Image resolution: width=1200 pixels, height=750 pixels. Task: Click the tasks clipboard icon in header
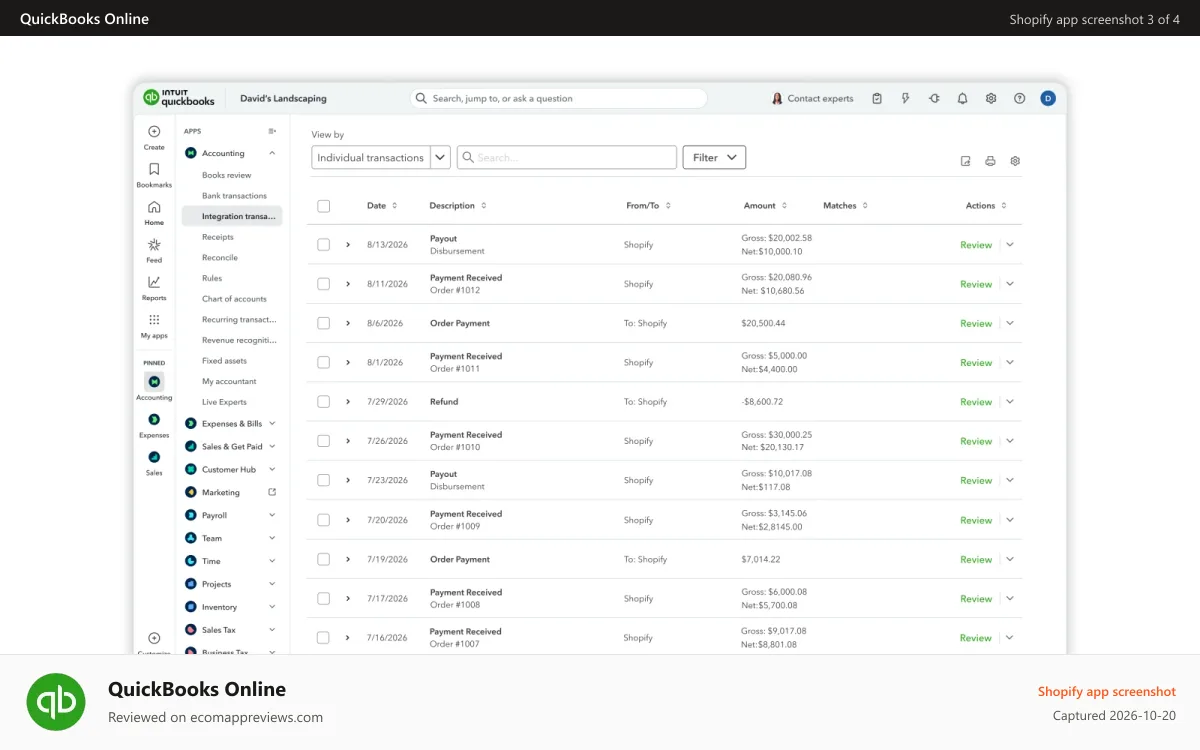(x=877, y=98)
